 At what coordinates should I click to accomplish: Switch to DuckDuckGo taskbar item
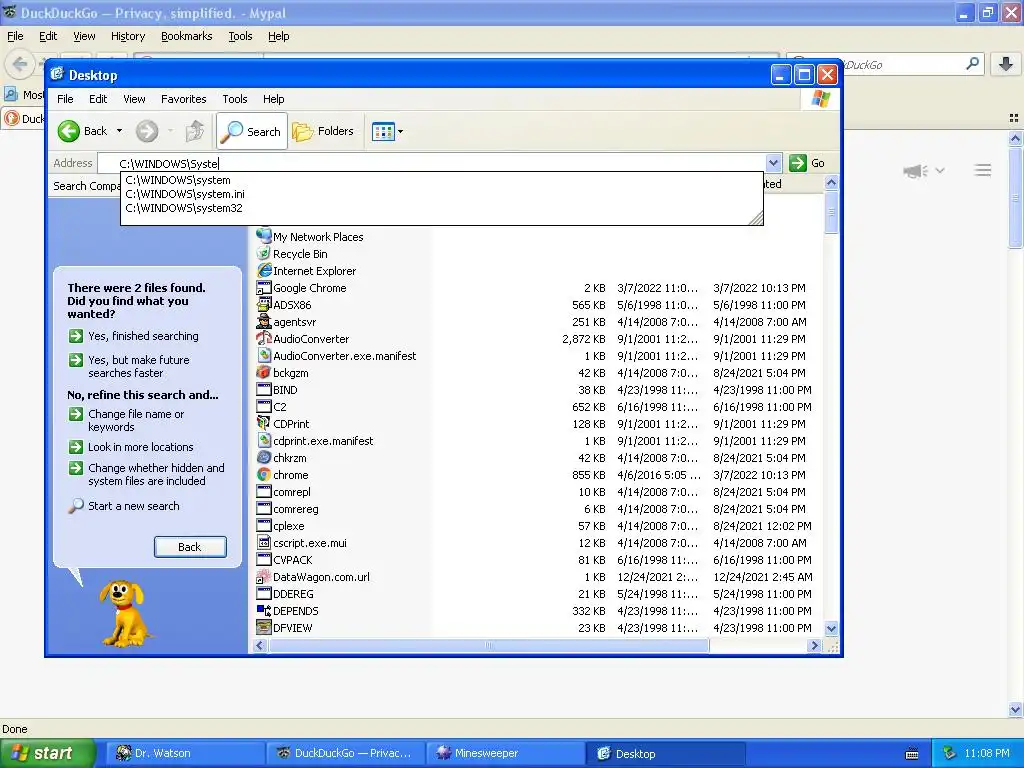pyautogui.click(x=346, y=753)
